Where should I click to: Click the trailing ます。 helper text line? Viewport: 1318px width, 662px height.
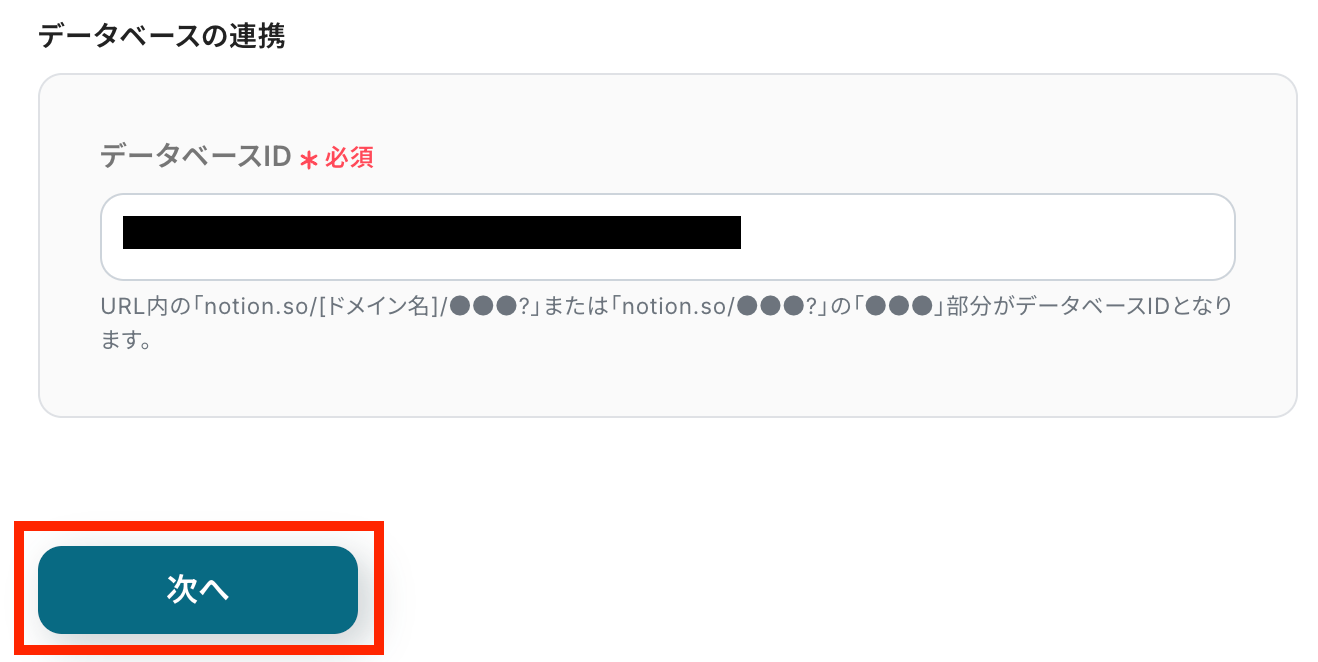click(126, 341)
